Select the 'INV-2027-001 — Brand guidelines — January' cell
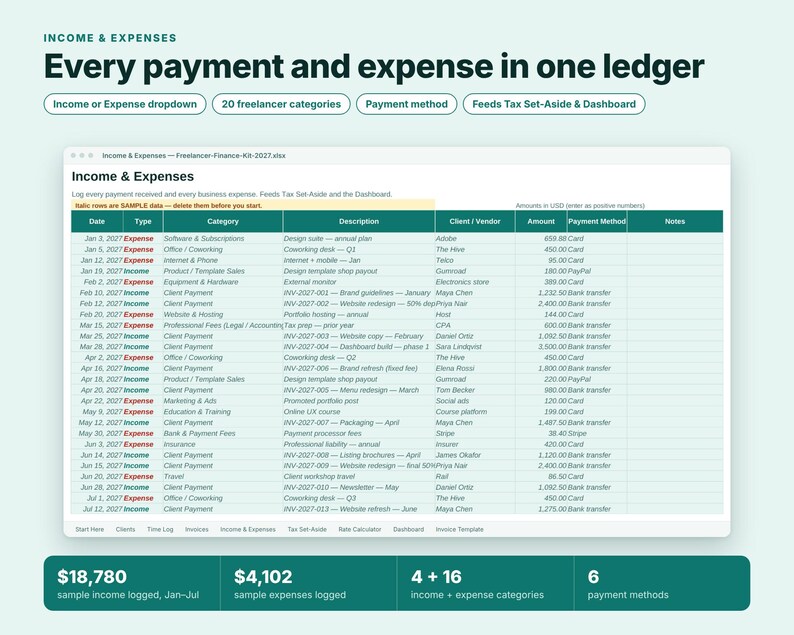794x635 pixels. tap(359, 293)
